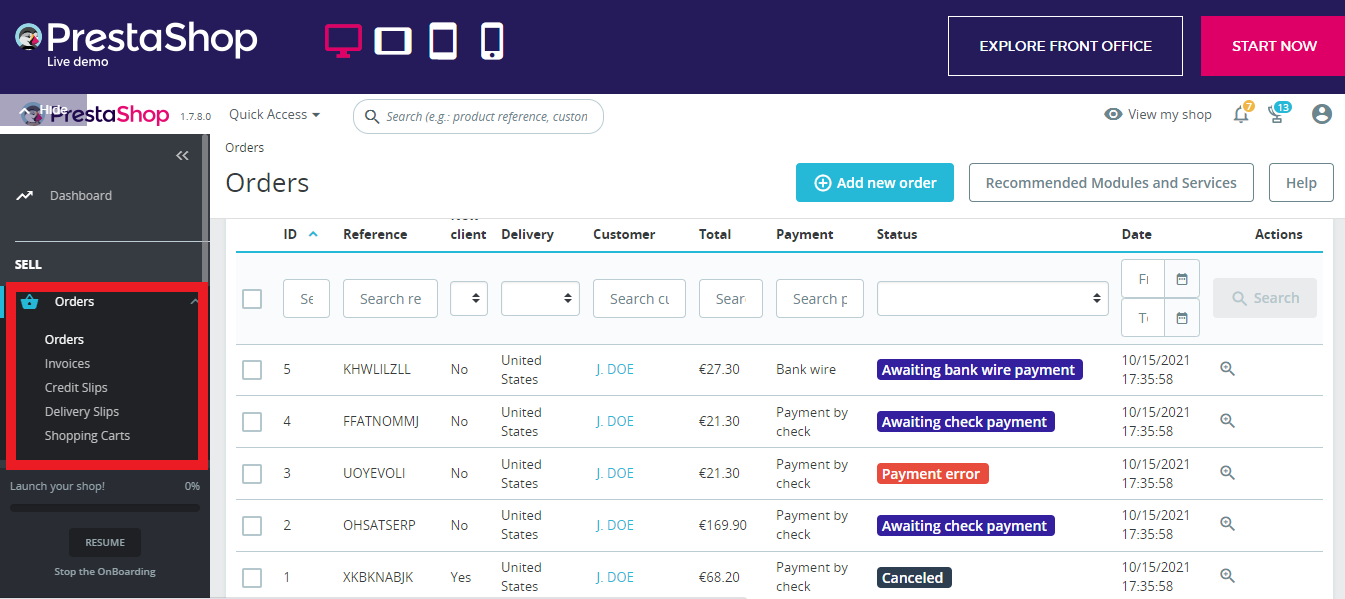Viewport: 1345px width, 599px height.
Task: Open the notifications bell icon
Action: 1241,114
